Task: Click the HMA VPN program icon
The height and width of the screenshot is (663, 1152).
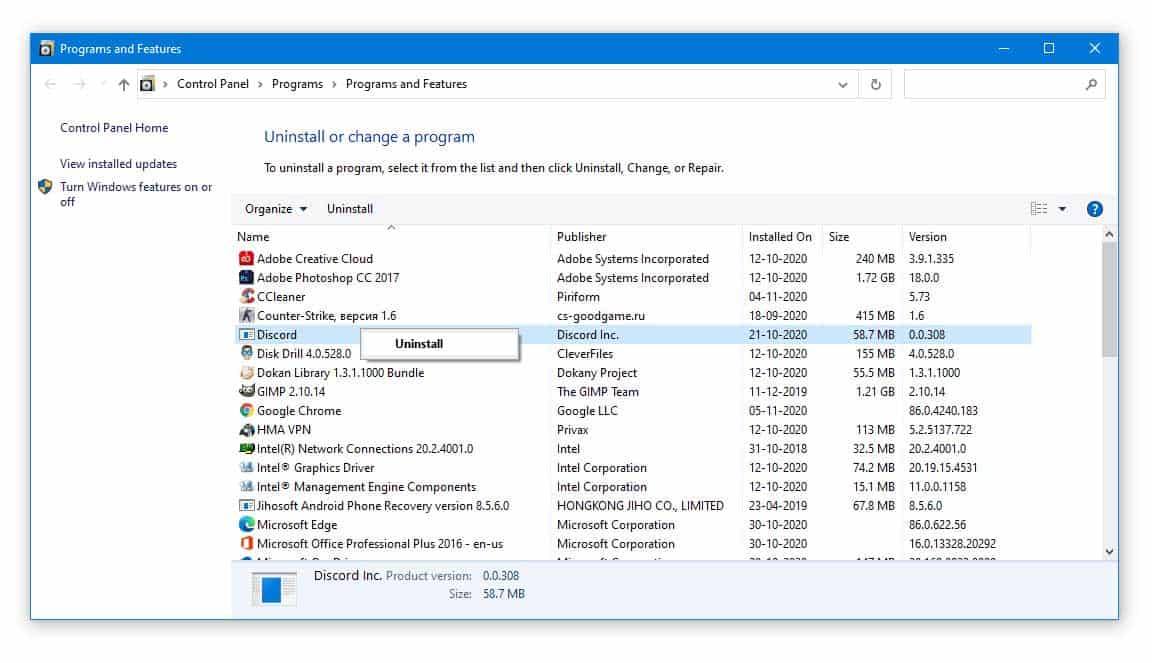Action: coord(246,429)
